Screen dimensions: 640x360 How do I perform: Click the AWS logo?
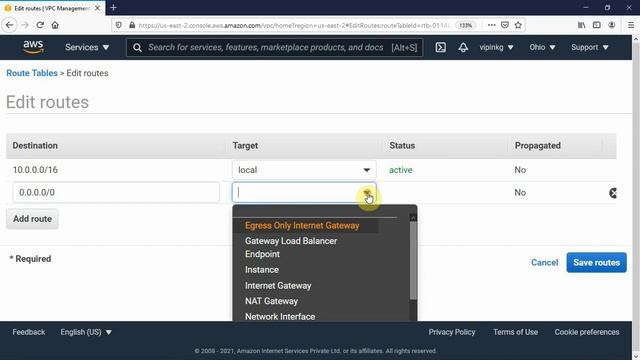pyautogui.click(x=33, y=47)
